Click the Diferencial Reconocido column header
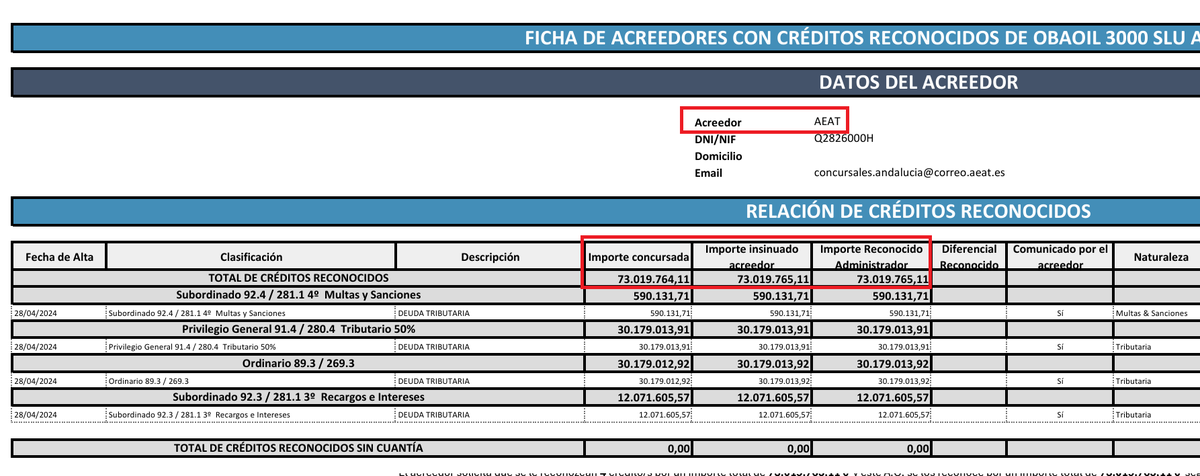Screen dimensions: 1200x476 point(969,256)
